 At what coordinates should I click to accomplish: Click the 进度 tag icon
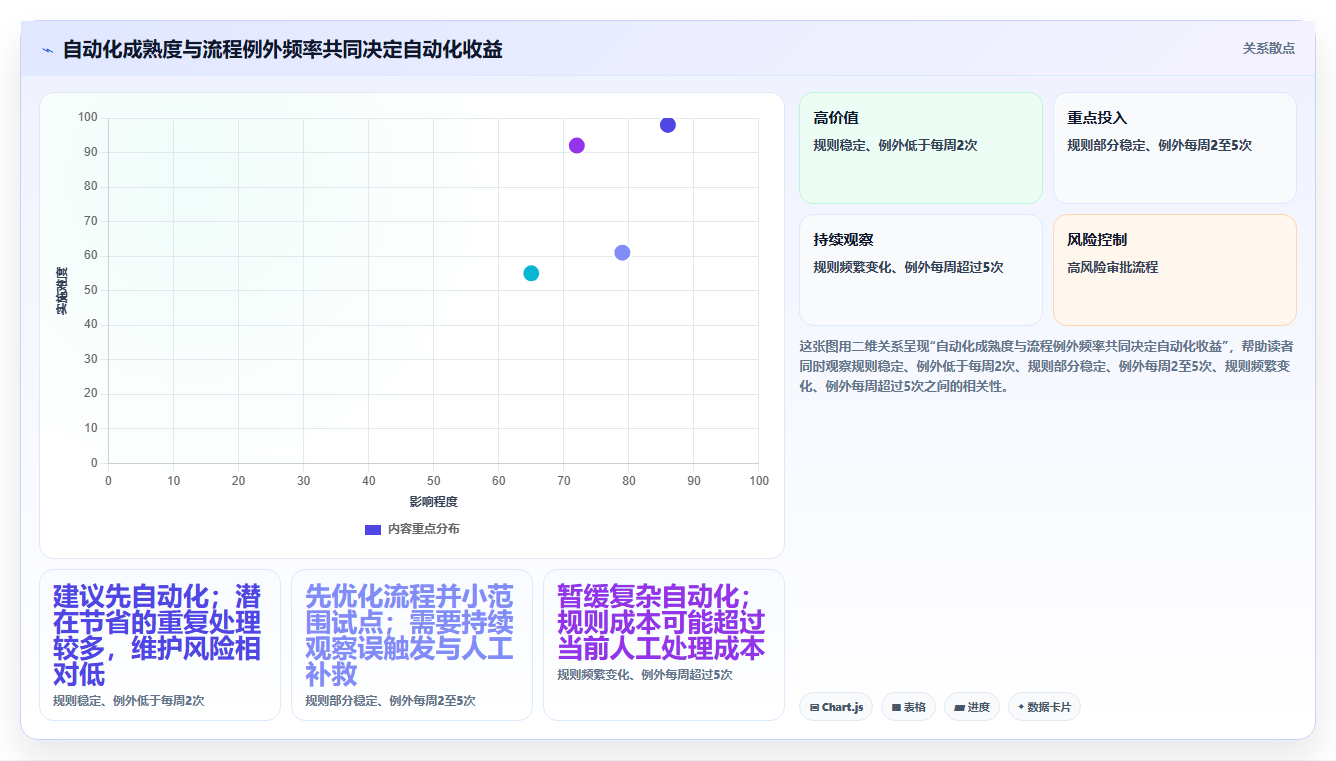click(x=959, y=708)
